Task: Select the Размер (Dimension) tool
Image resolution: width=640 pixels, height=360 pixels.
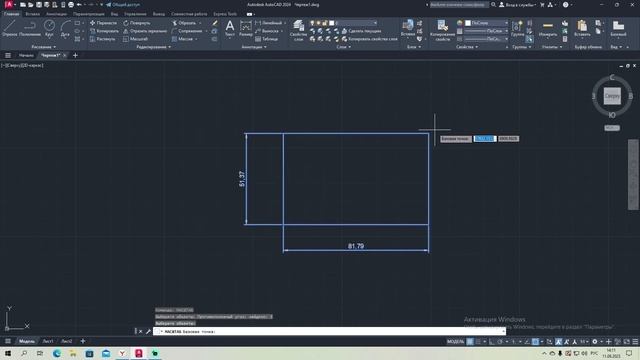Action: coord(246,29)
